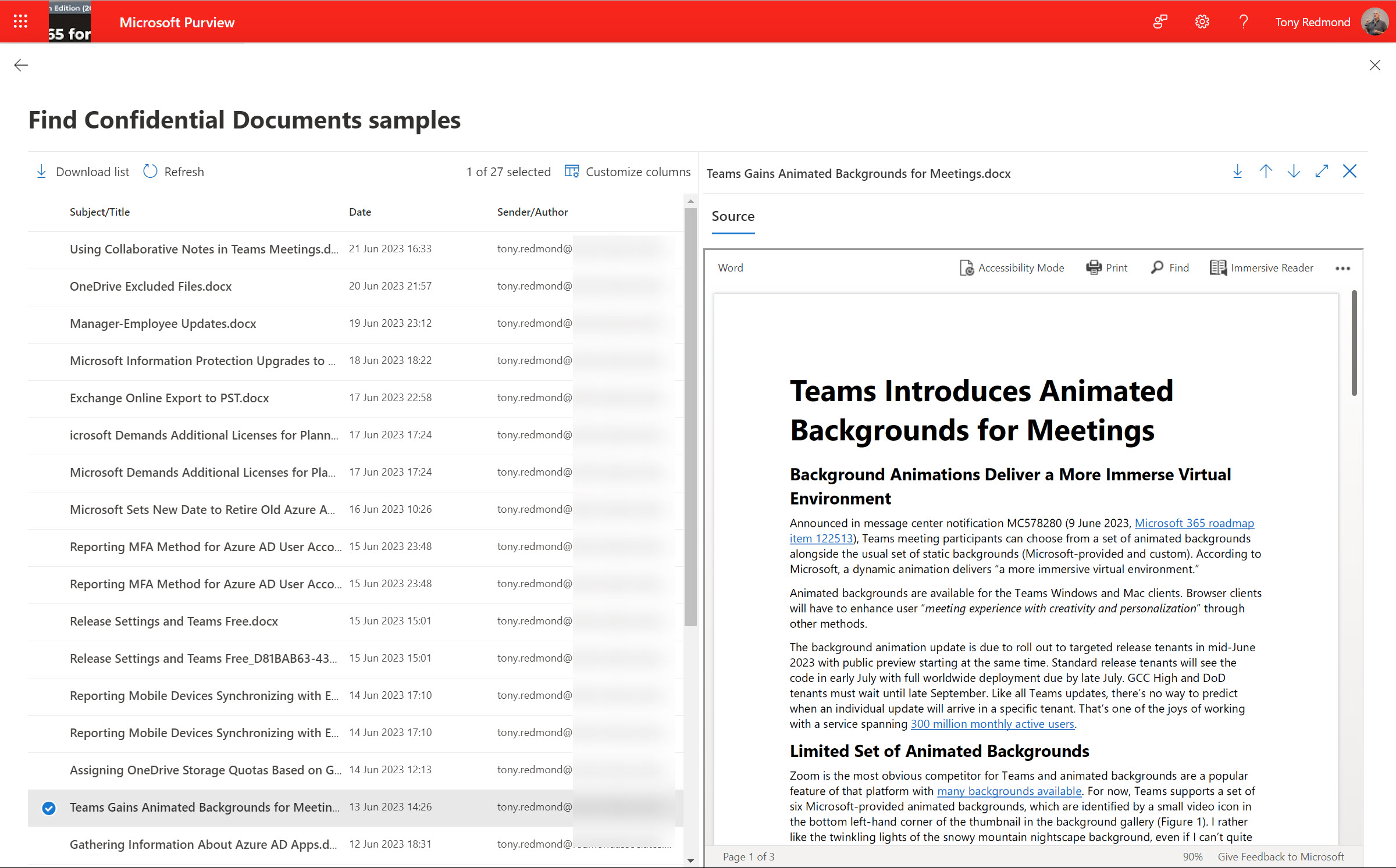Select the Source tab
This screenshot has height=868, width=1396.
pyautogui.click(x=733, y=216)
